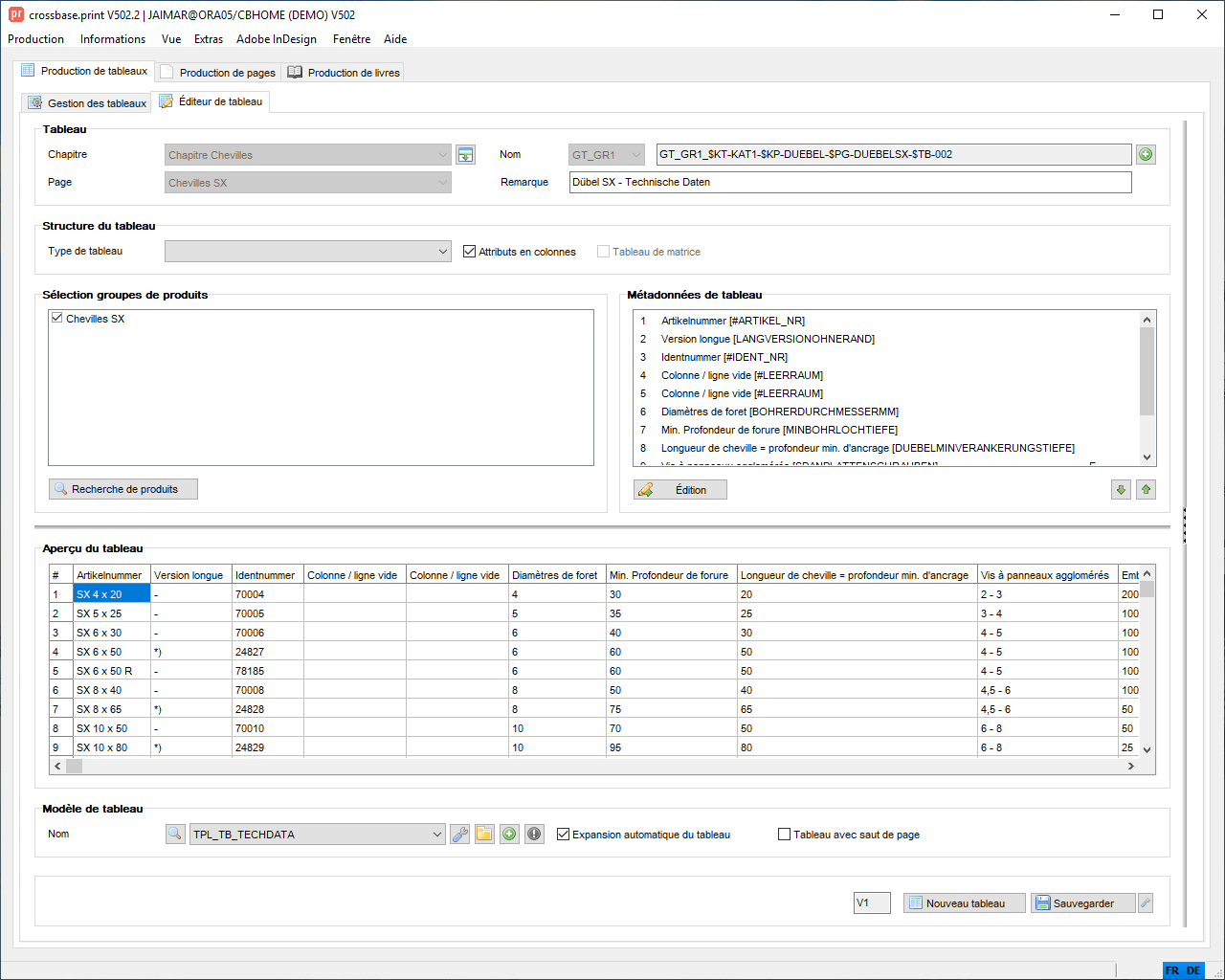Click cell 70004 in Identnummer column
1225x980 pixels.
coord(267,594)
